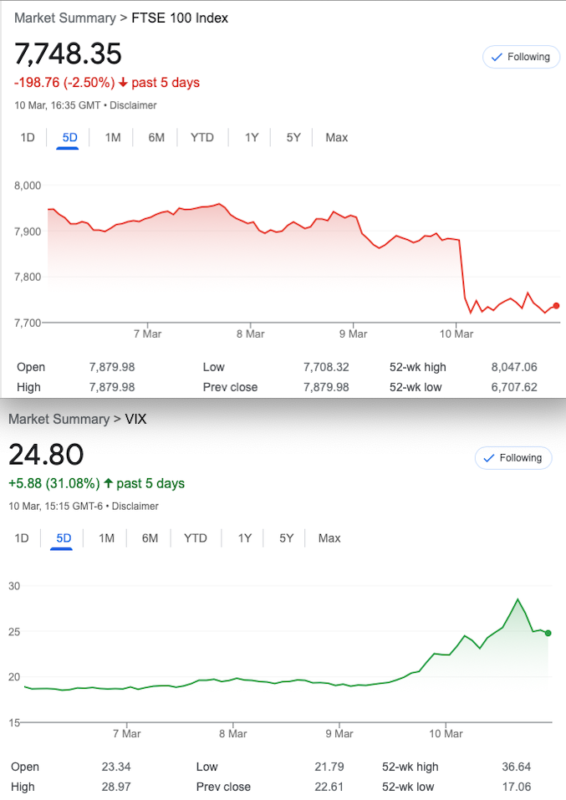Screen dimensions: 566x800
Task: Select 6M range on FTSE 100 chart
Action: [x=156, y=137]
